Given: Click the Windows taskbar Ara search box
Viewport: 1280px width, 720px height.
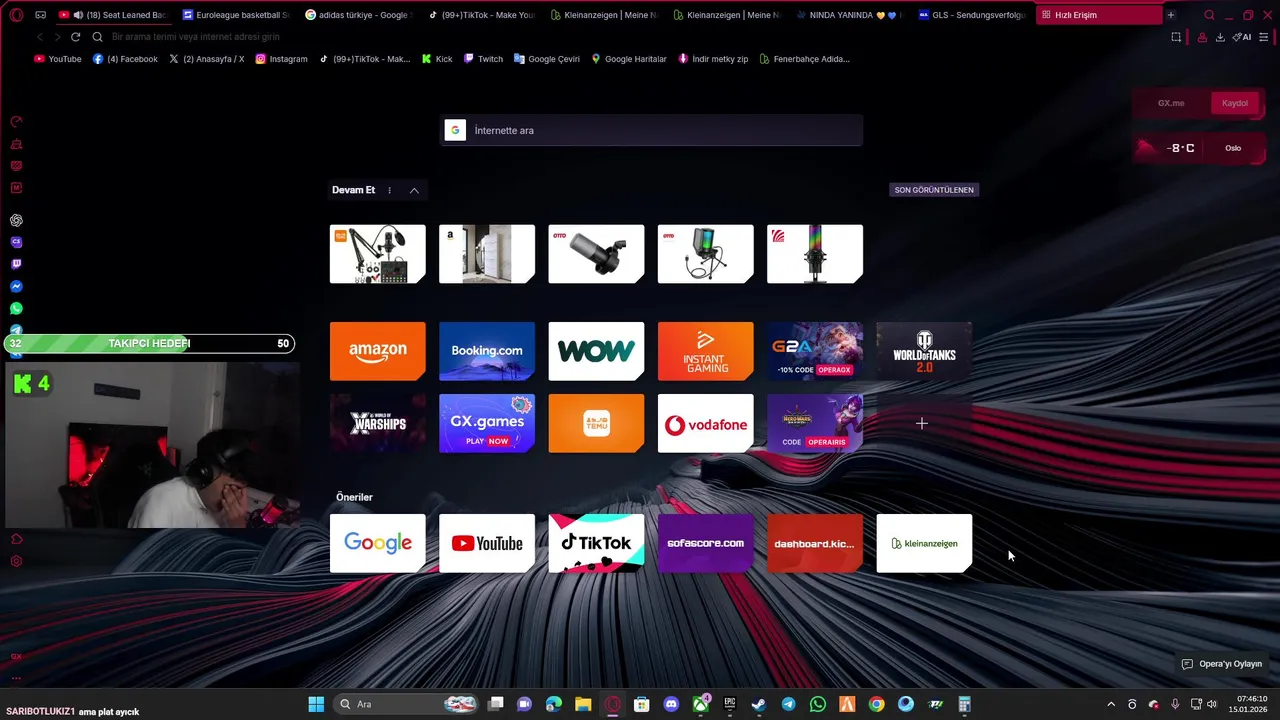Looking at the screenshot, I should [x=404, y=704].
